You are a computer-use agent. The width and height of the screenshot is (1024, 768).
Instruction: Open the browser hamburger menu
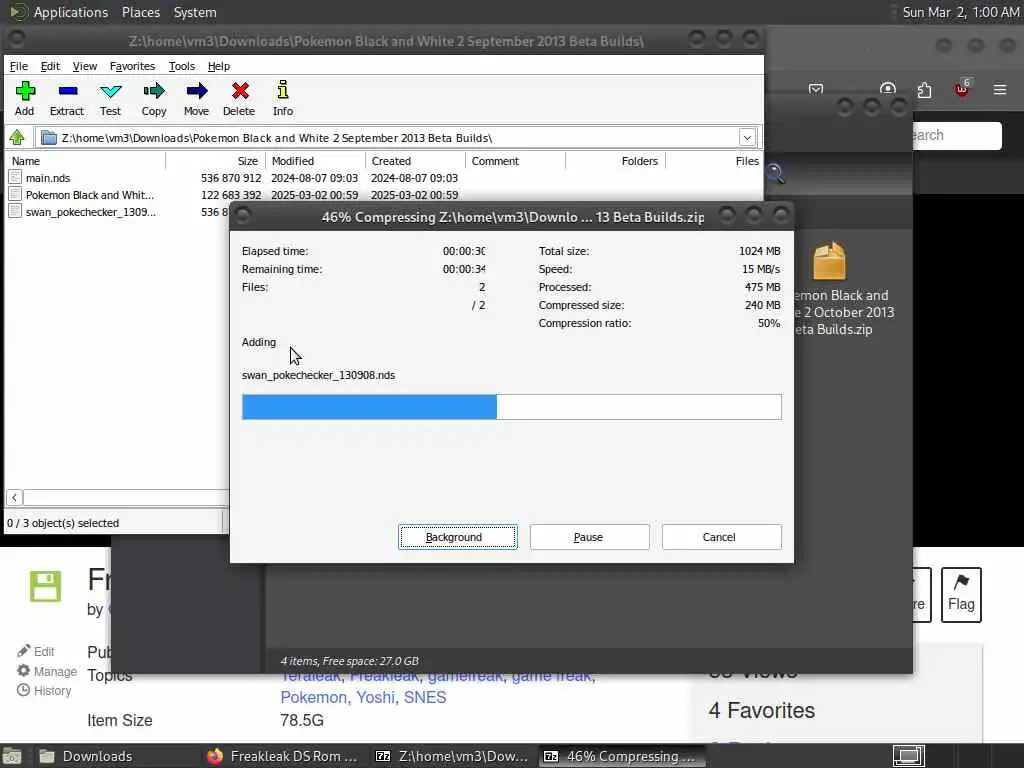click(x=1000, y=89)
